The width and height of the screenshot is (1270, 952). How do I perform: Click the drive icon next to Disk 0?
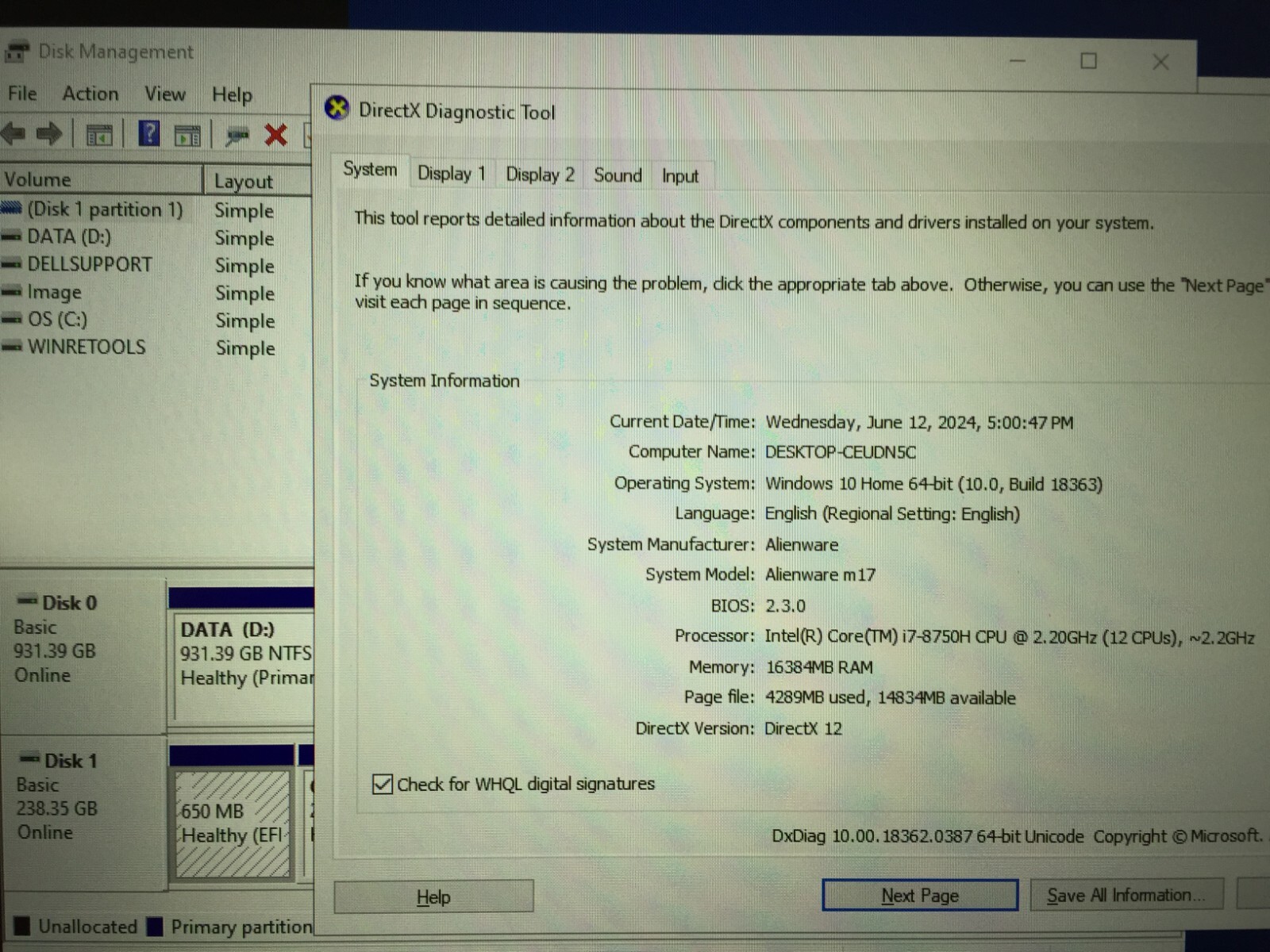tap(28, 601)
